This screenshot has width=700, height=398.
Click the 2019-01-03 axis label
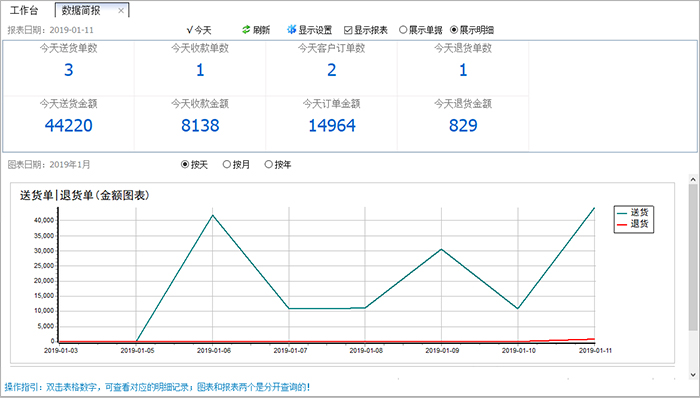click(61, 351)
